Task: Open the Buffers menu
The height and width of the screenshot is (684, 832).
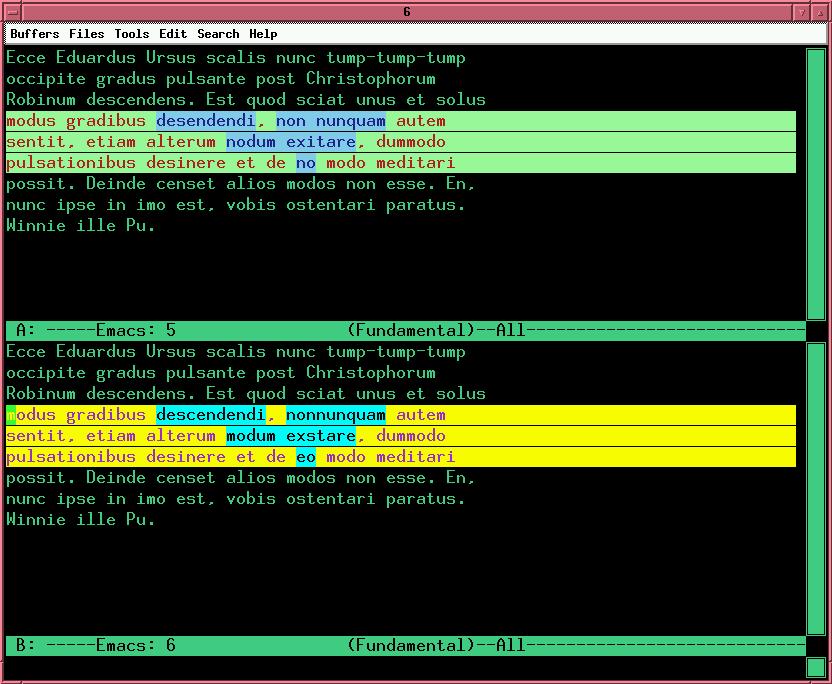Action: 34,34
